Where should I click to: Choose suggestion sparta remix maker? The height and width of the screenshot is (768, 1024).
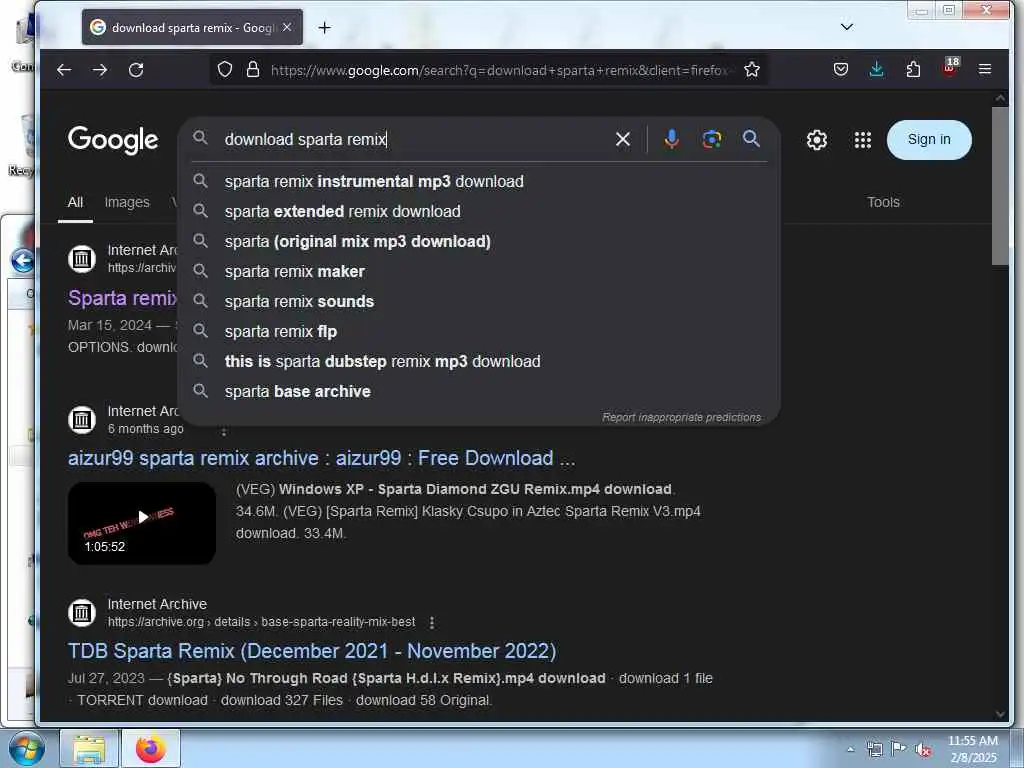[479, 272]
